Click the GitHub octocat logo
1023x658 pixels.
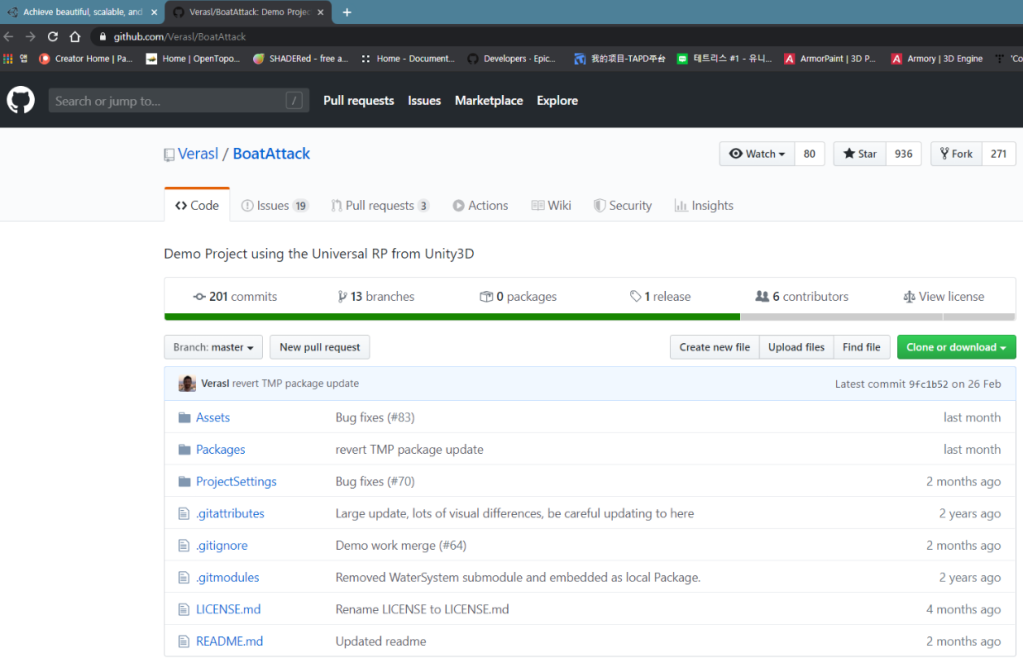point(21,100)
